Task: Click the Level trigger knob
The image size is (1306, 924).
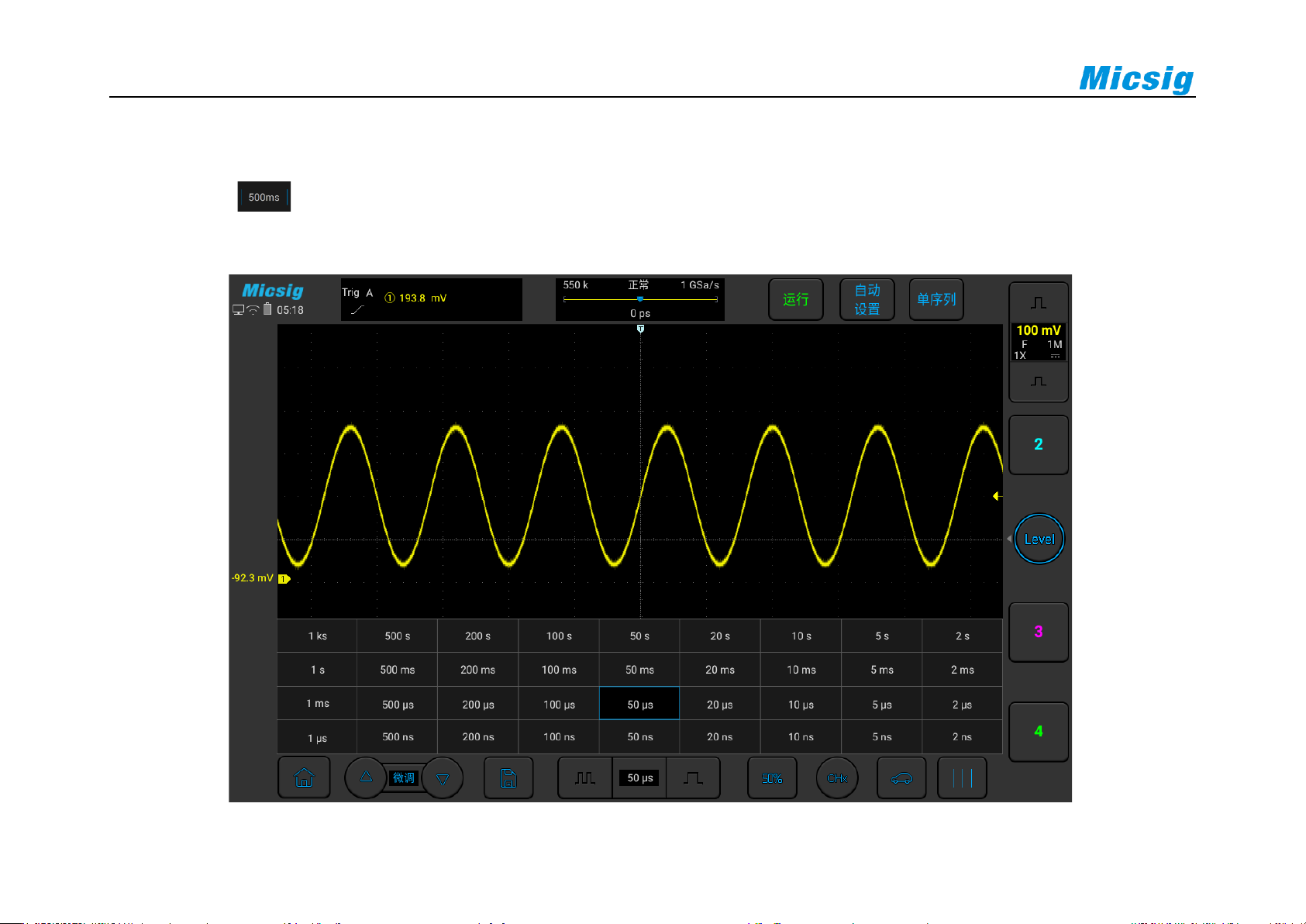Action: coord(1039,539)
